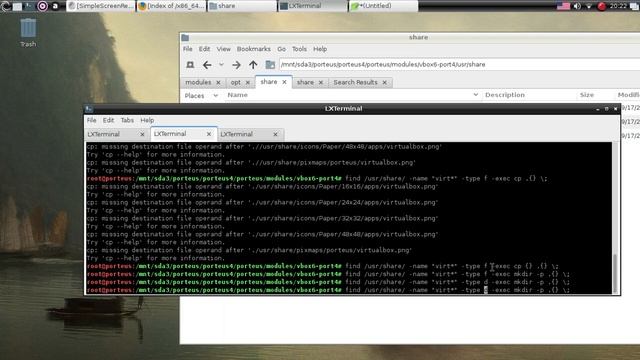
Task: Go forward with the right arrow icon
Action: pyautogui.click(x=236, y=64)
